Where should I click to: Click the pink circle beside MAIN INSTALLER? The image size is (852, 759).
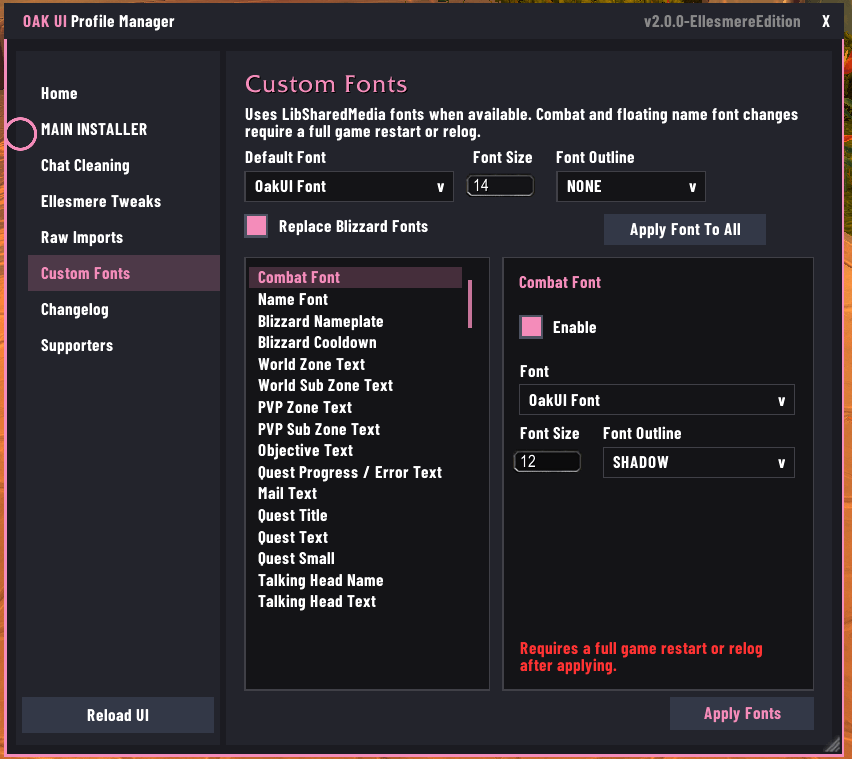point(21,133)
